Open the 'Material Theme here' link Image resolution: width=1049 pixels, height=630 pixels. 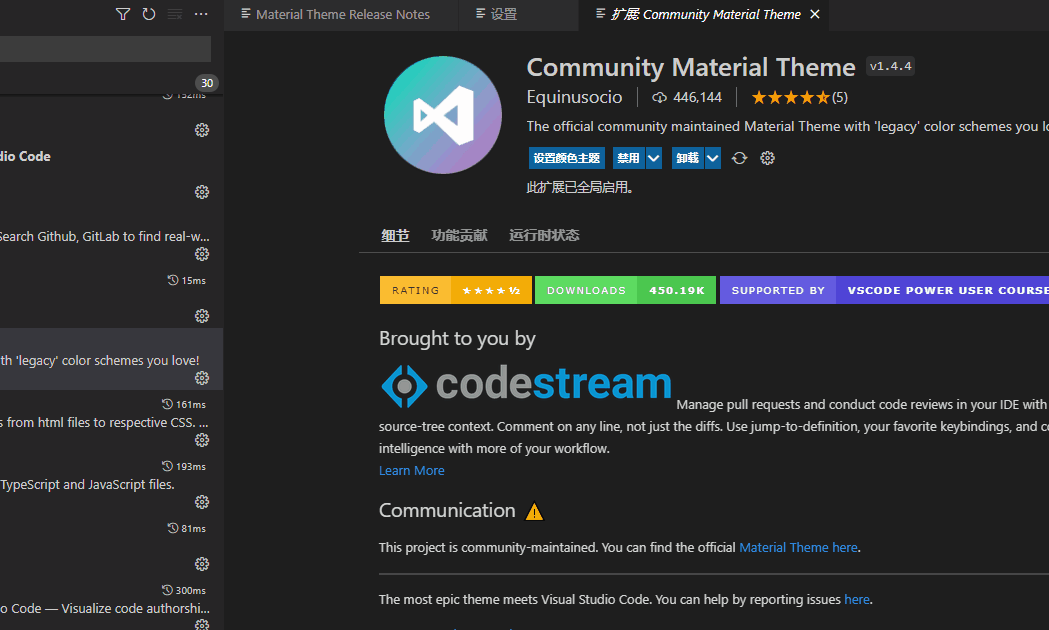pyautogui.click(x=798, y=548)
